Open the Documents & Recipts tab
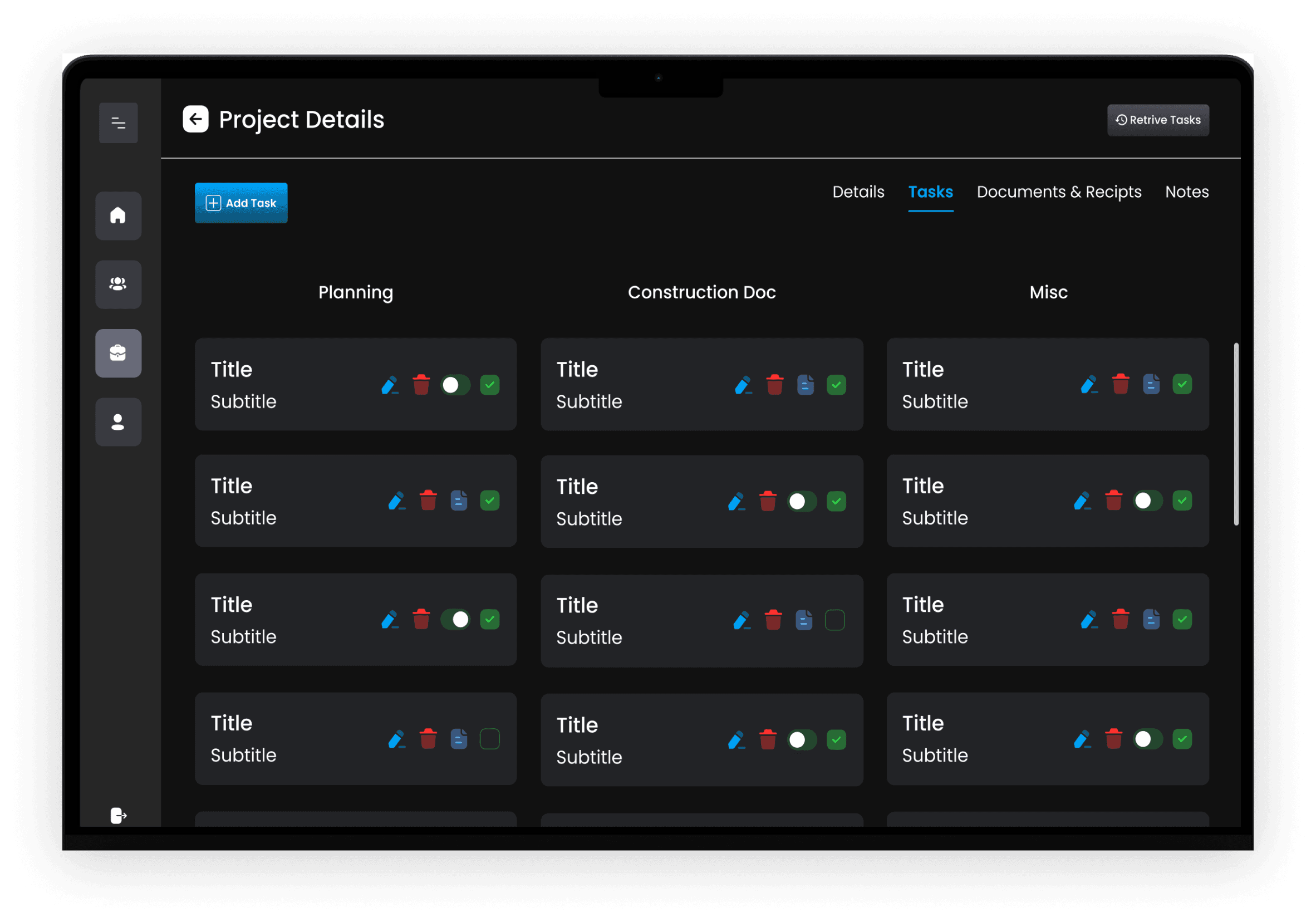 coord(1059,192)
